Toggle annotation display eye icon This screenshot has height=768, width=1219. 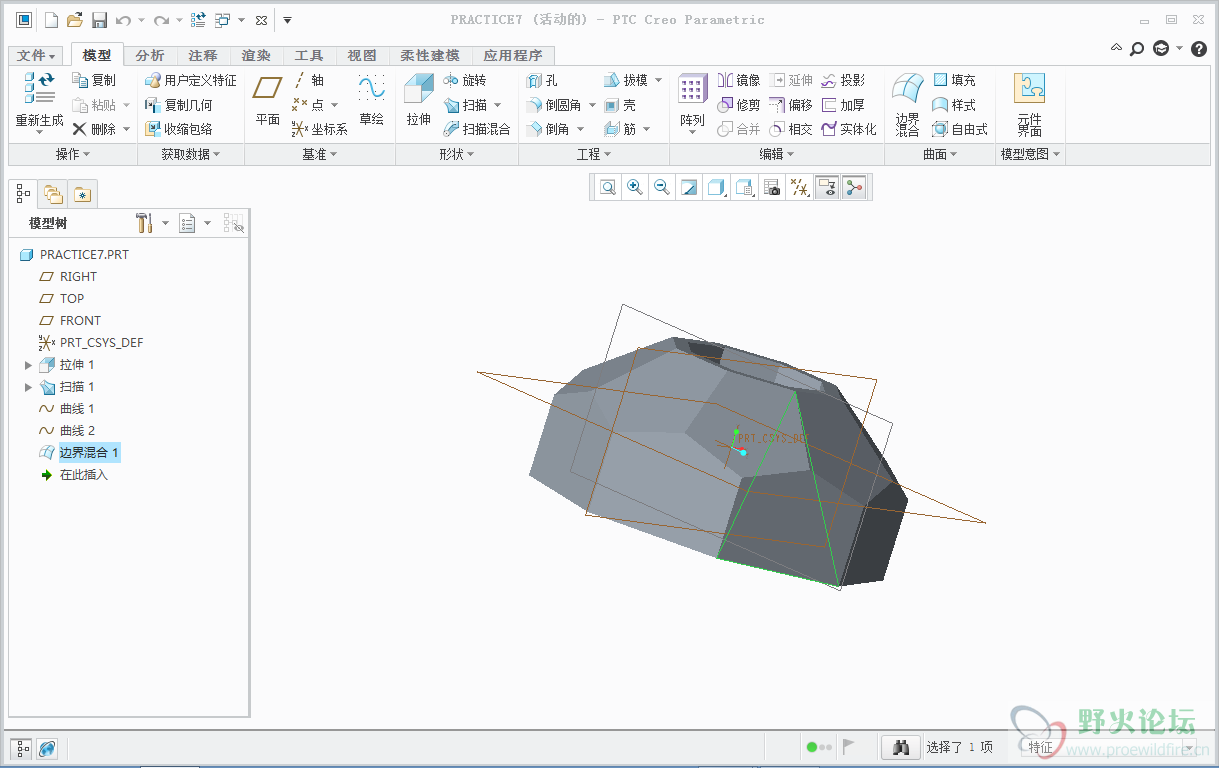[x=826, y=187]
